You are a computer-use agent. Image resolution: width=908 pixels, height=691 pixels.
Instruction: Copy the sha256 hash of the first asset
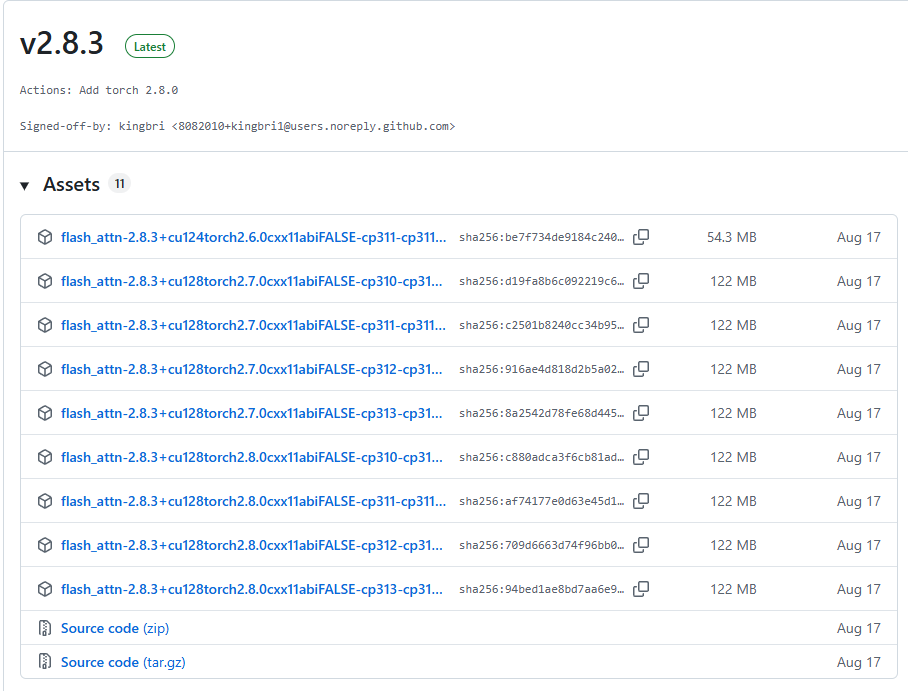click(x=641, y=237)
